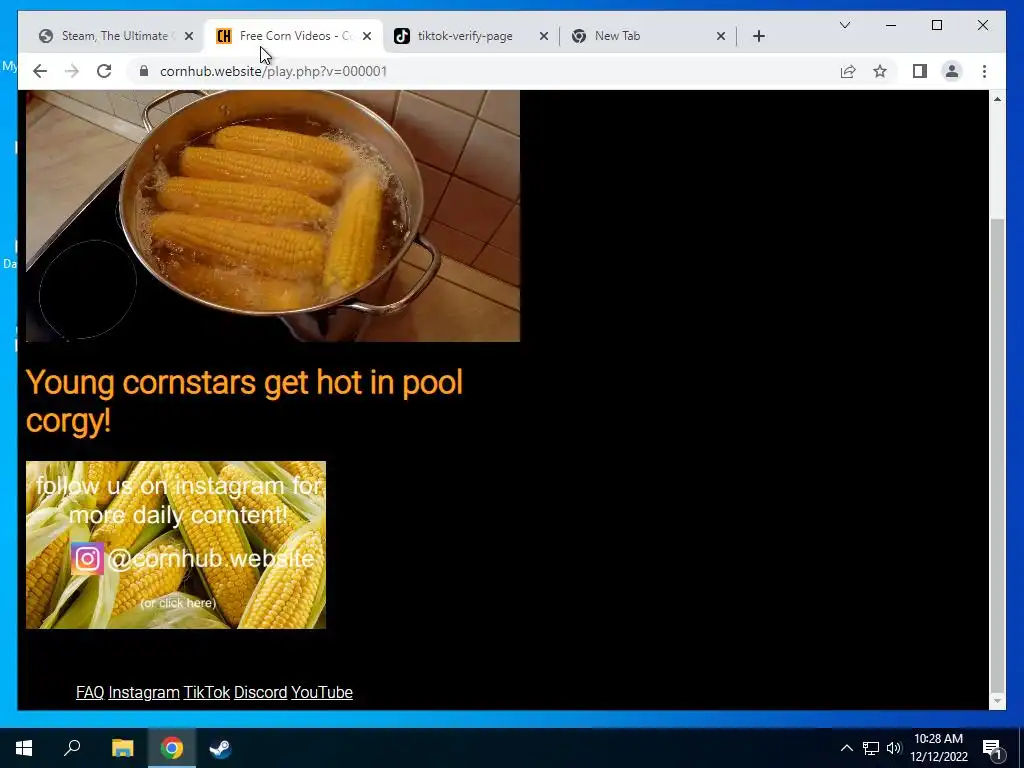Click the Chrome taskbar icon

[x=172, y=748]
